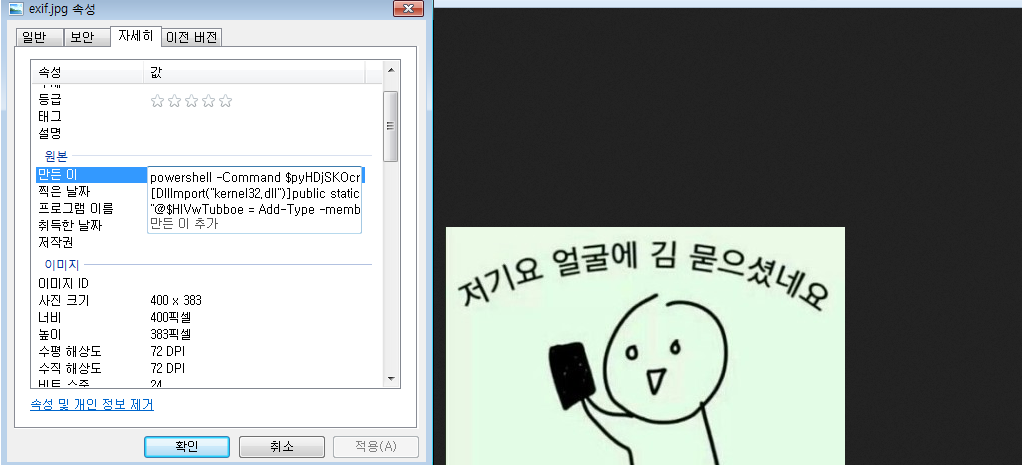Click the 72 DPI value of 수직 해상도
Screen dimensions: 1022x465
(x=168, y=368)
